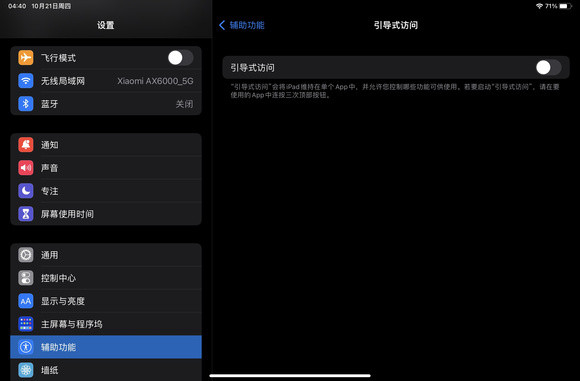
Task: Tap the Bluetooth (蓝牙) icon
Action: (26, 104)
